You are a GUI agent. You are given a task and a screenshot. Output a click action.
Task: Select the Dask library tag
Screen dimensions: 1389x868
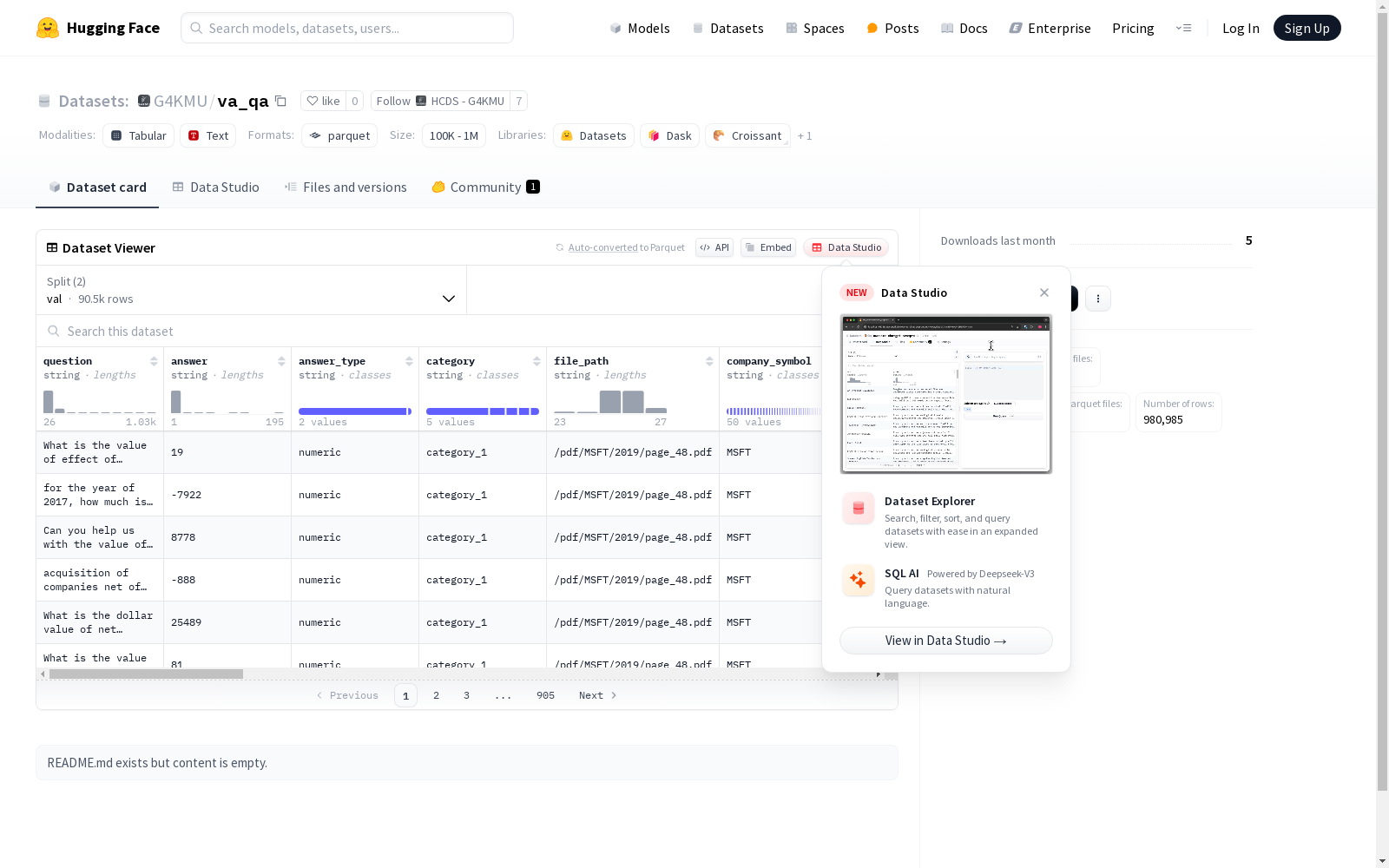pos(669,135)
